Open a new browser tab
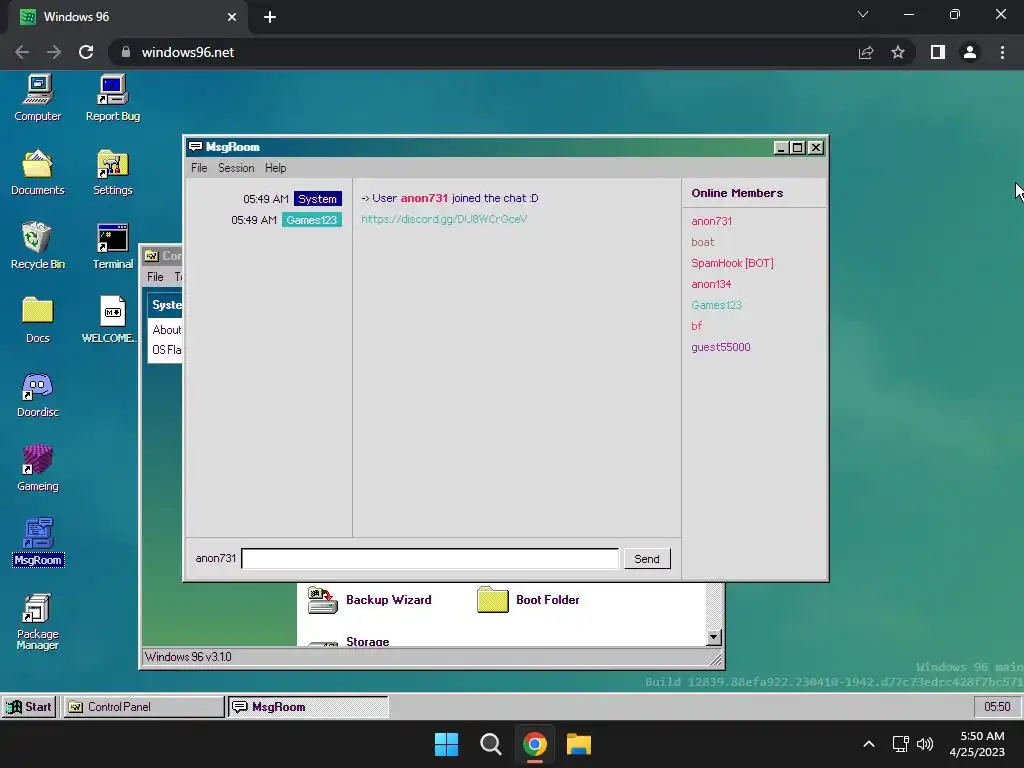1024x768 pixels. (270, 17)
